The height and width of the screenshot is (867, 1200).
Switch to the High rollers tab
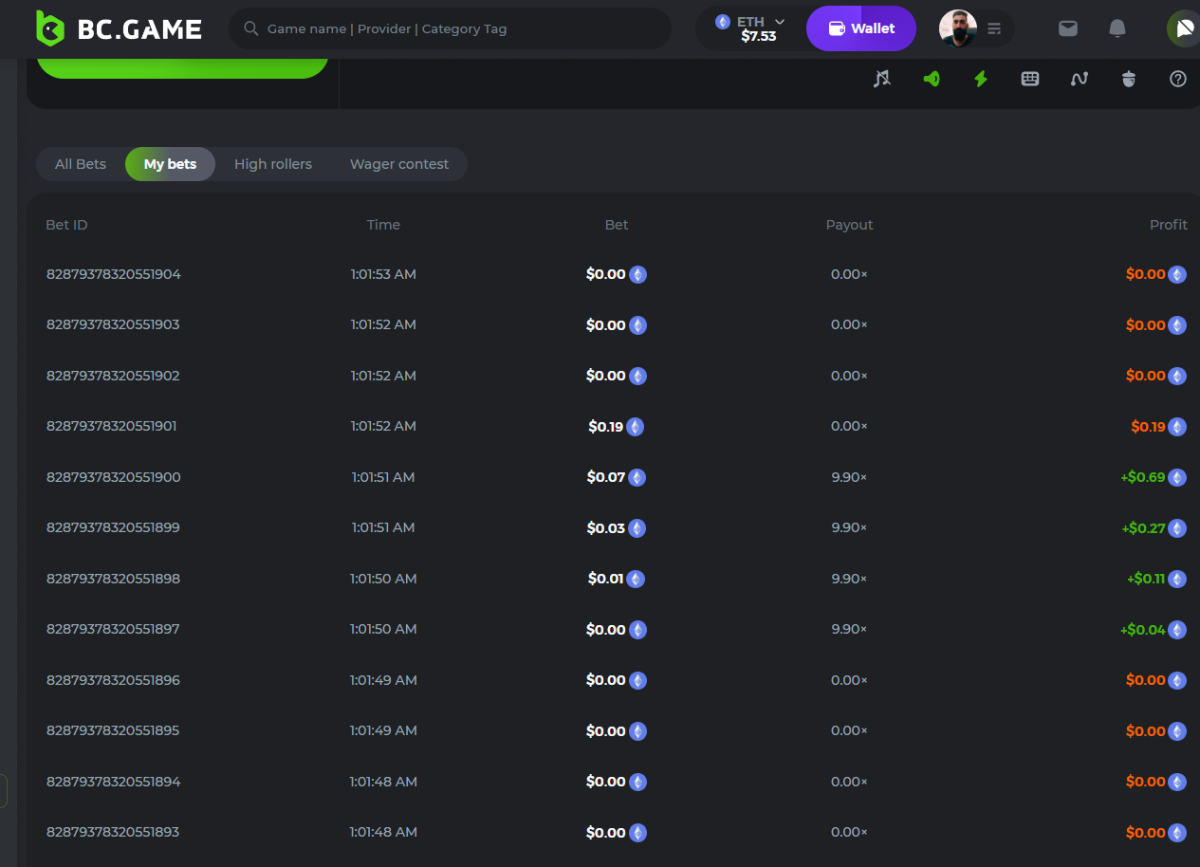coord(273,164)
